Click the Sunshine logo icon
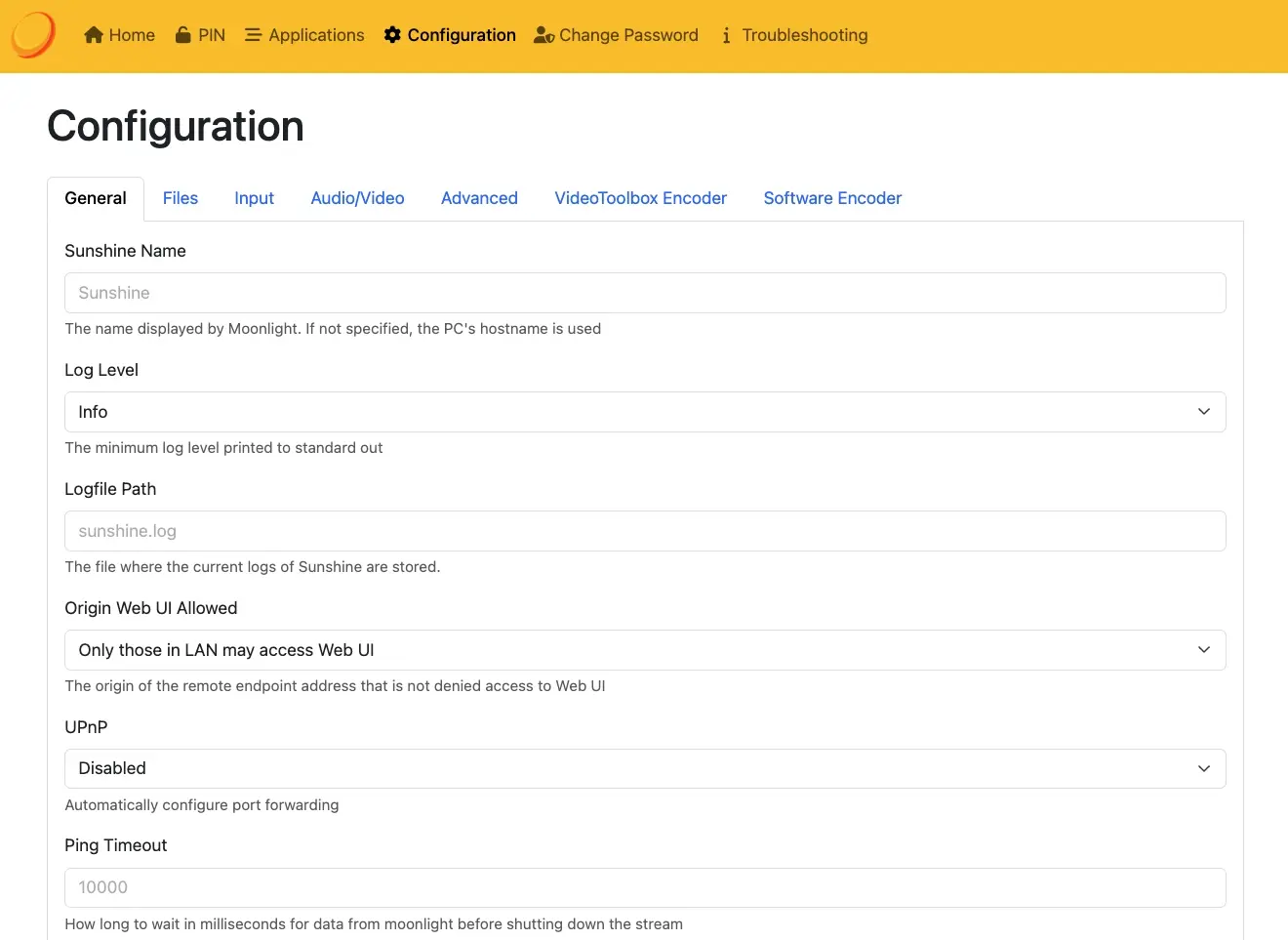Screen dimensions: 1288x940 (x=33, y=35)
